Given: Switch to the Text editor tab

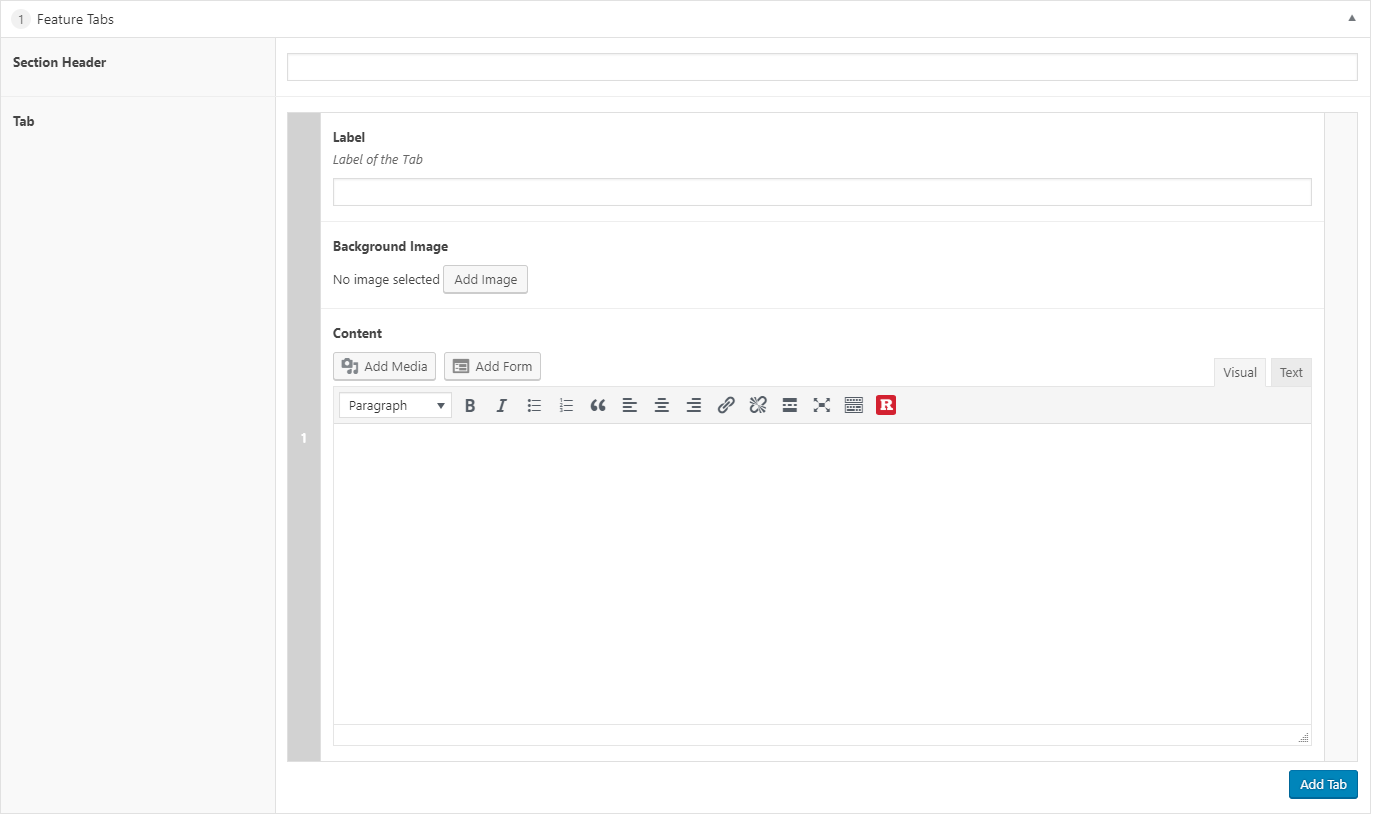Looking at the screenshot, I should click(x=1291, y=372).
